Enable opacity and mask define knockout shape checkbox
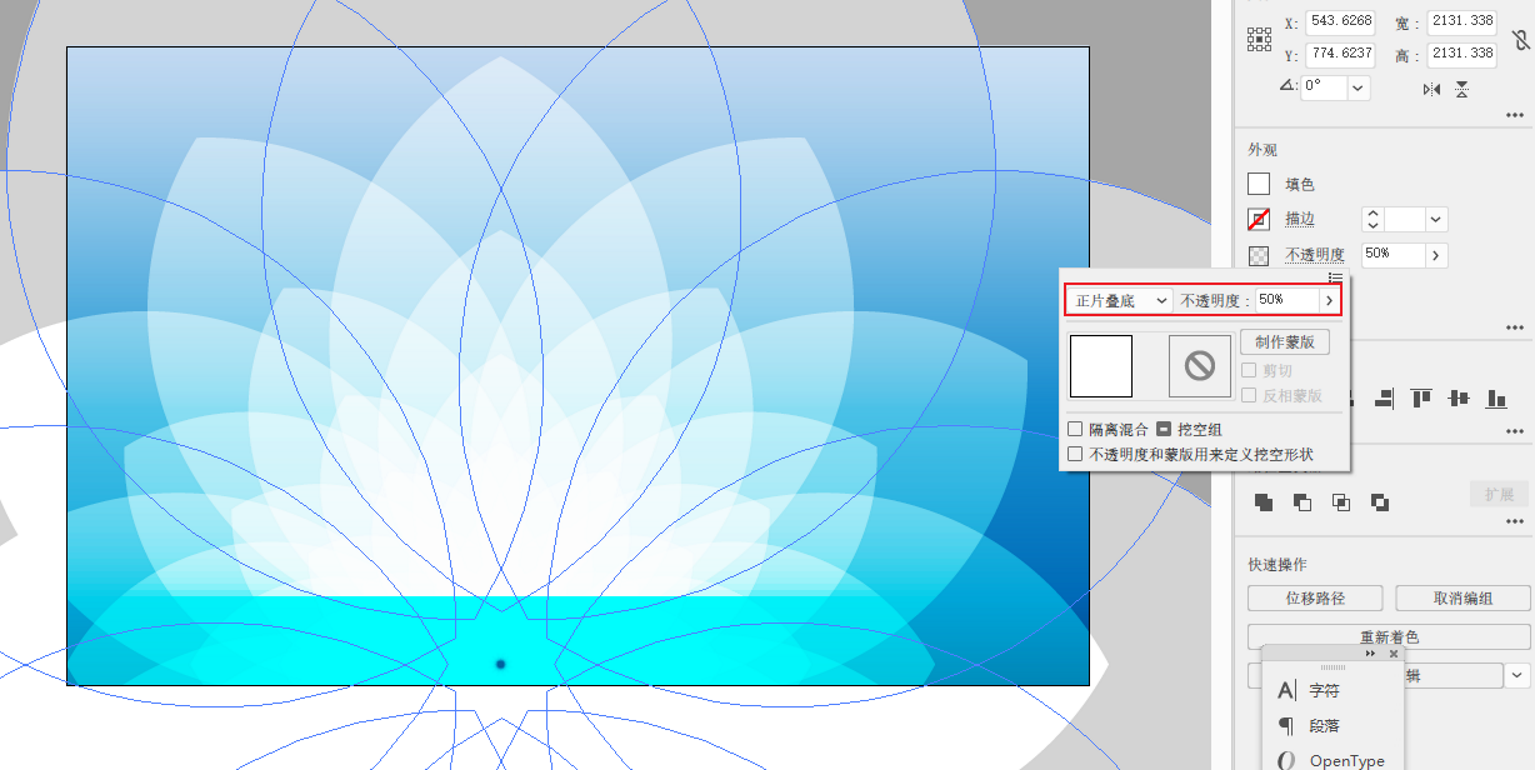1535x770 pixels. (1075, 454)
